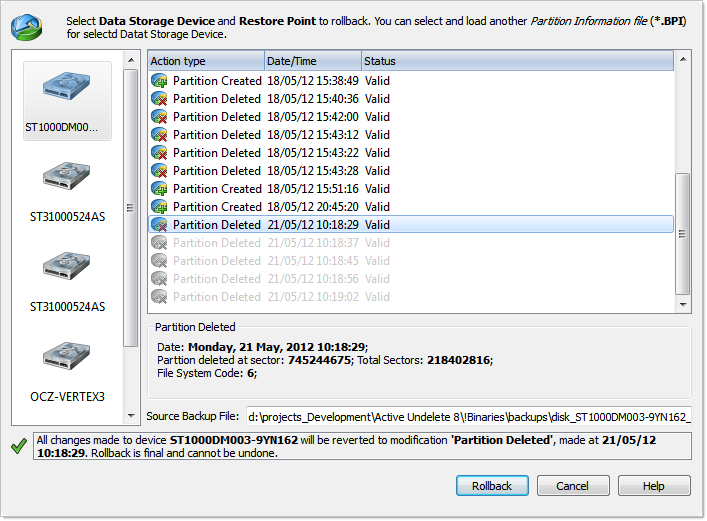This screenshot has width=707, height=521.
Task: Click 'Valid' status of 15:38:49 row
Action: pyautogui.click(x=377, y=81)
